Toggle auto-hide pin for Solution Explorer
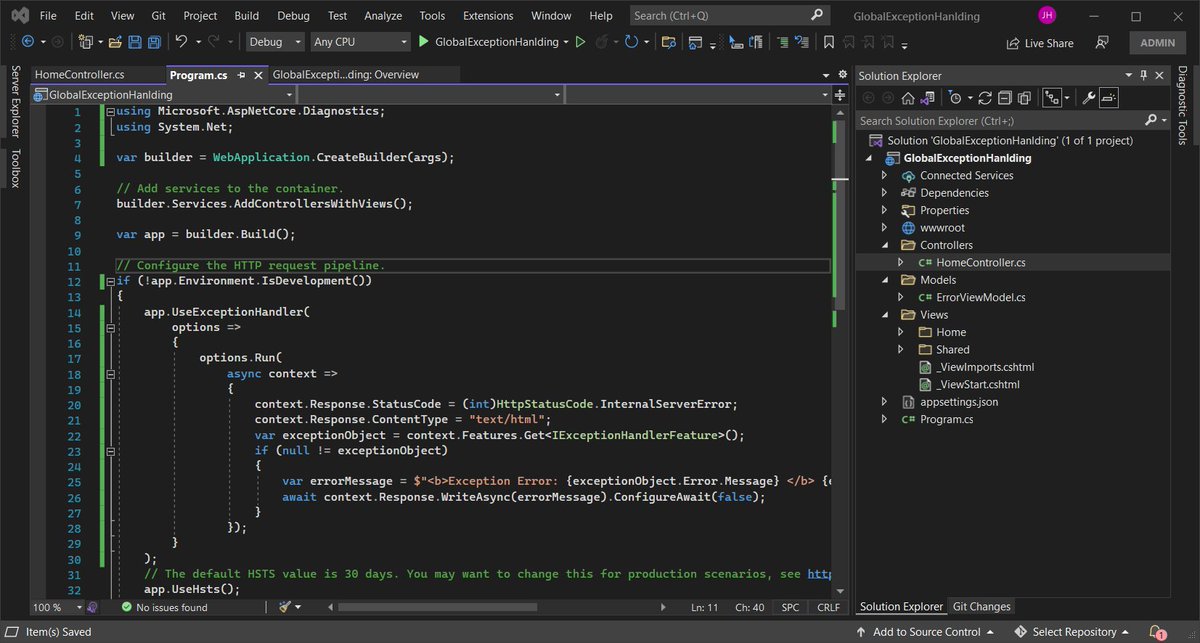 click(x=1143, y=75)
